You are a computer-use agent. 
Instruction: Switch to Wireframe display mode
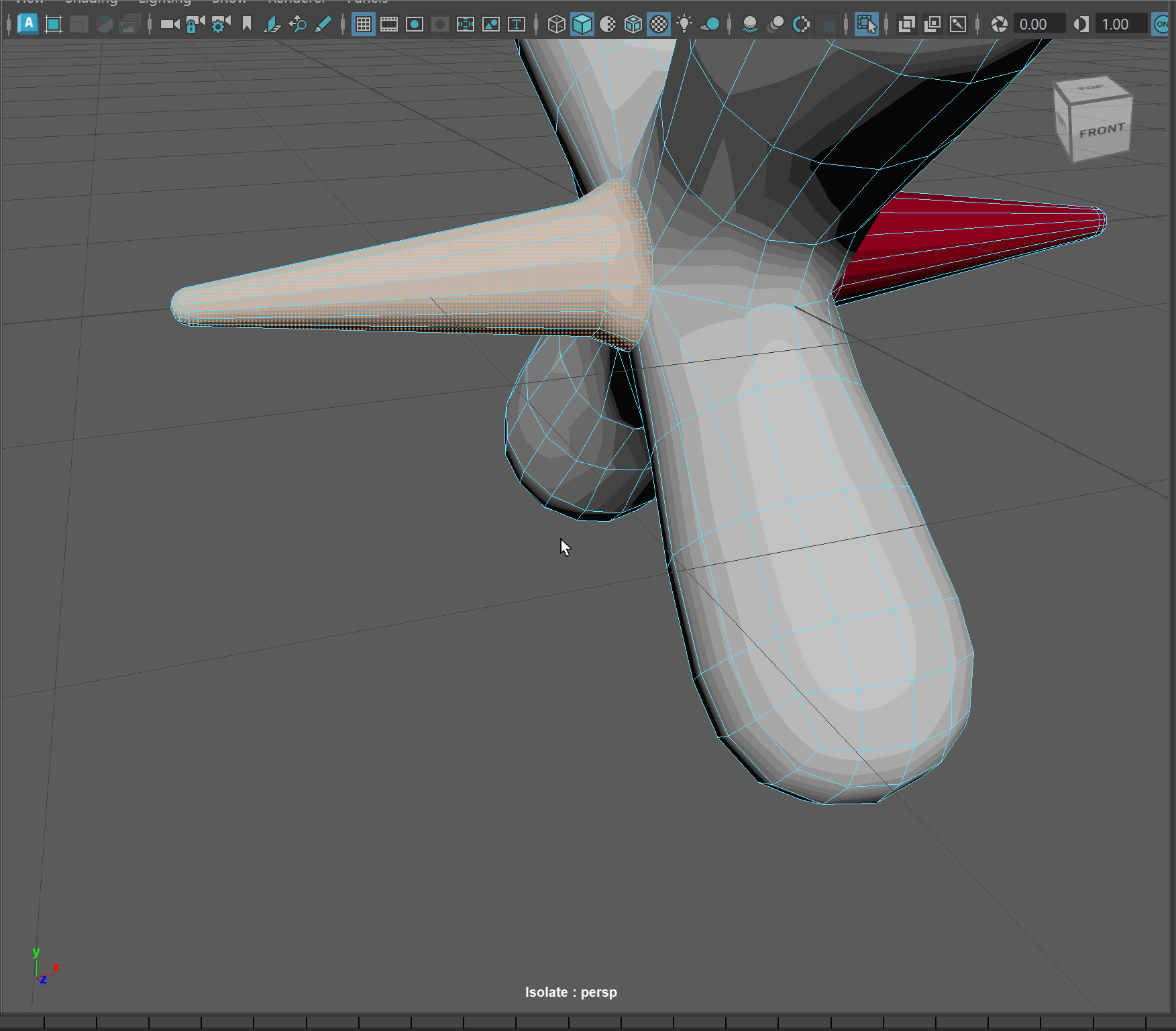(556, 25)
